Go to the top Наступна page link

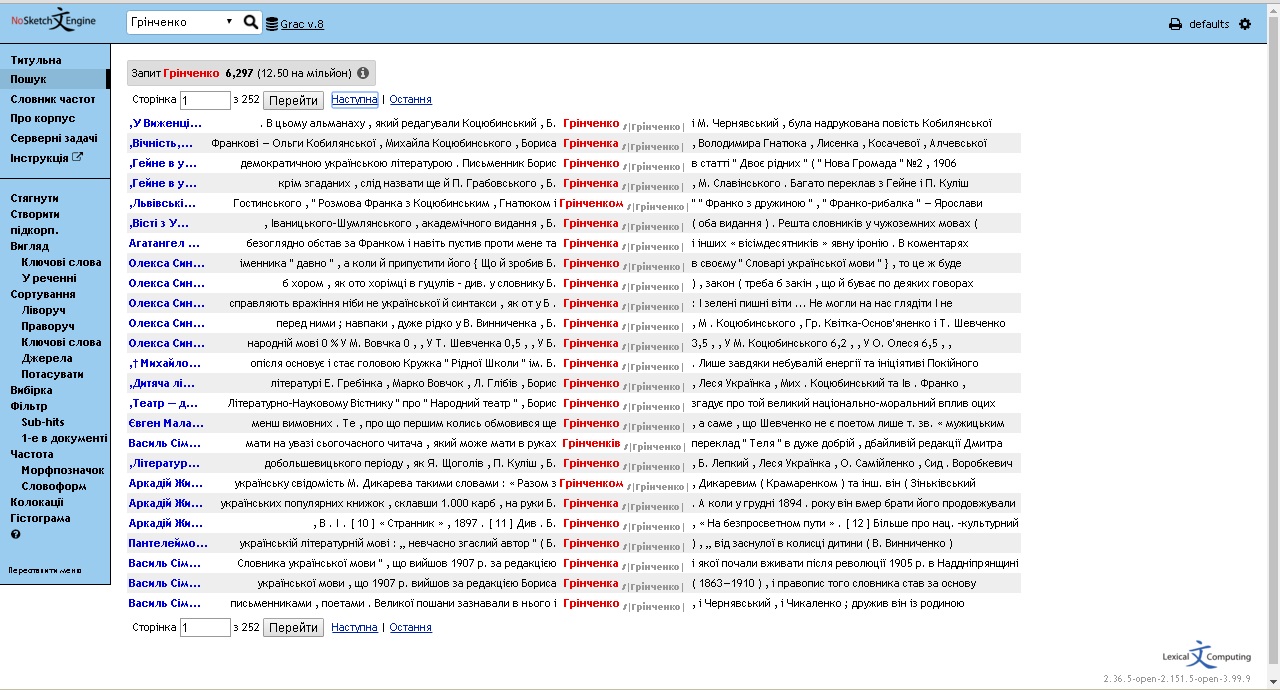coord(354,100)
